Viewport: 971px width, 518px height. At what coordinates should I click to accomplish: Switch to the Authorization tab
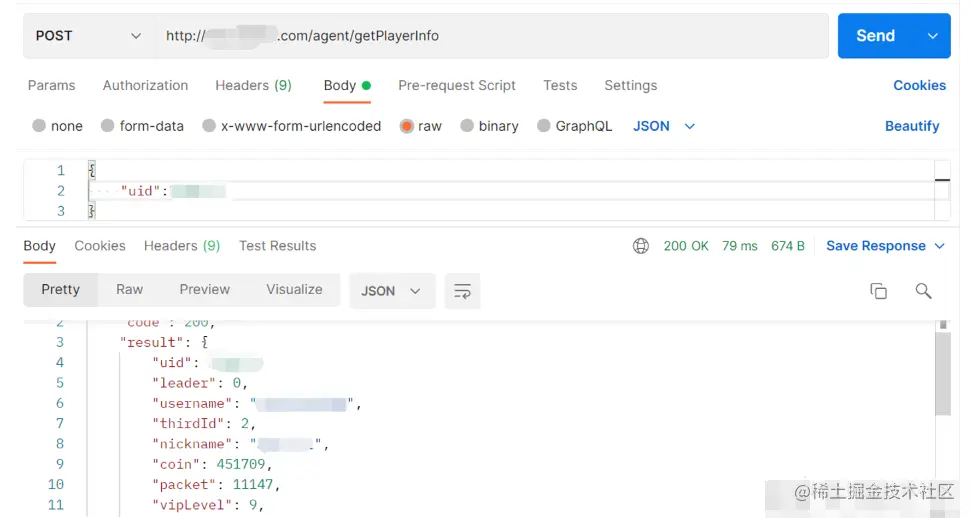146,86
